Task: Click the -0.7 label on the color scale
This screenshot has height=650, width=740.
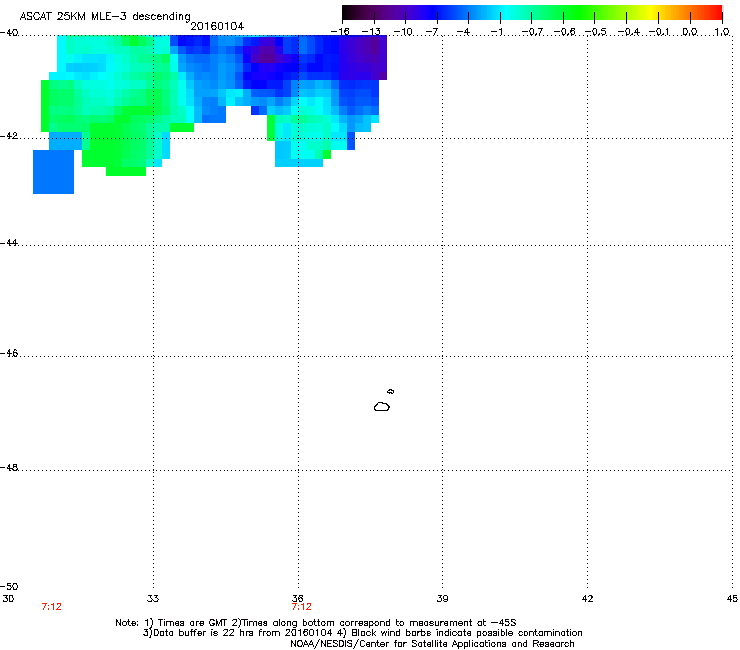Action: [532, 32]
